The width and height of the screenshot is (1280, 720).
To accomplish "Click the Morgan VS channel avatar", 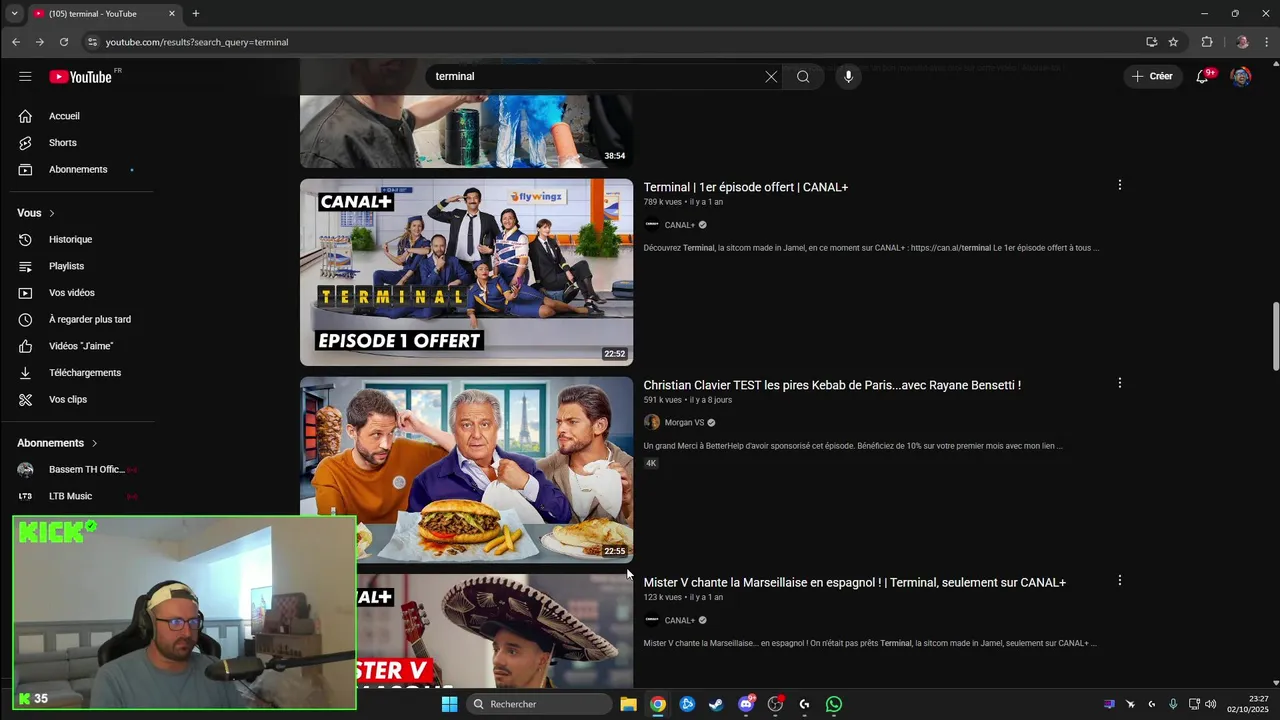I will click(x=652, y=423).
